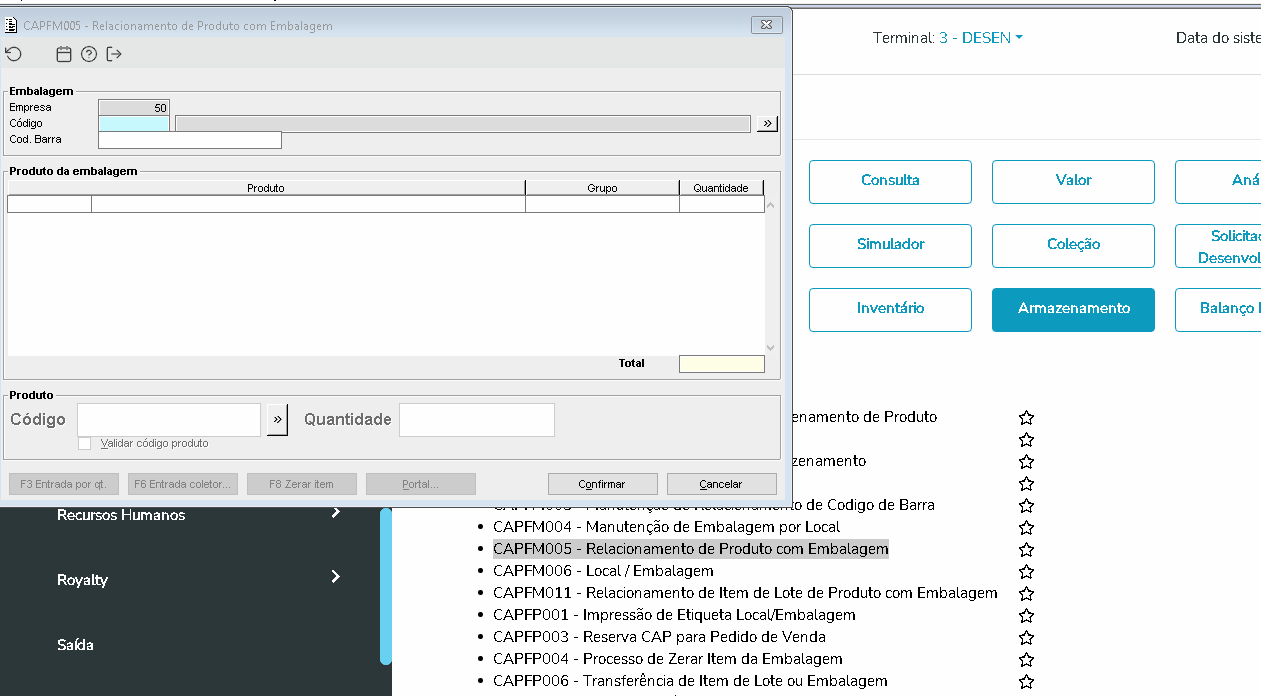Click grid scrollbar up arrow
The width and height of the screenshot is (1261, 696).
pos(770,205)
